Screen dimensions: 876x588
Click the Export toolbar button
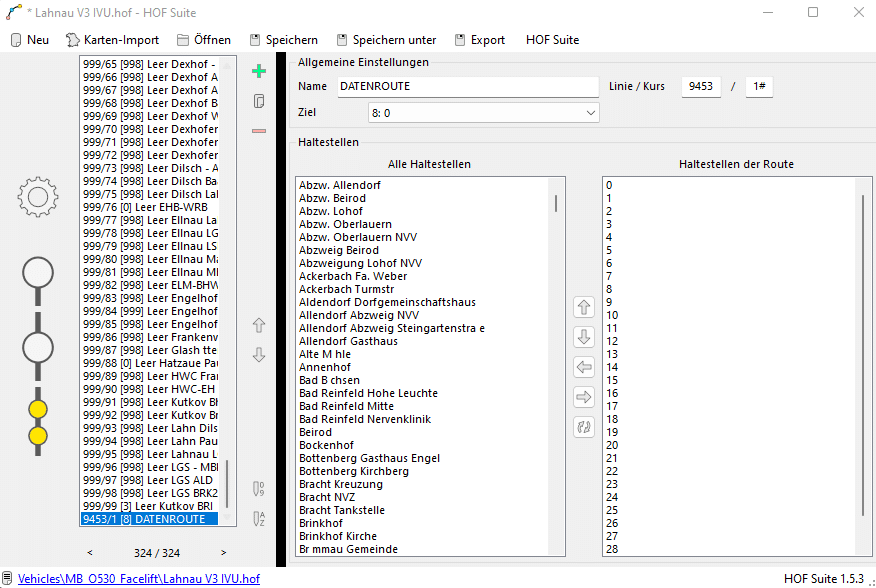point(480,40)
